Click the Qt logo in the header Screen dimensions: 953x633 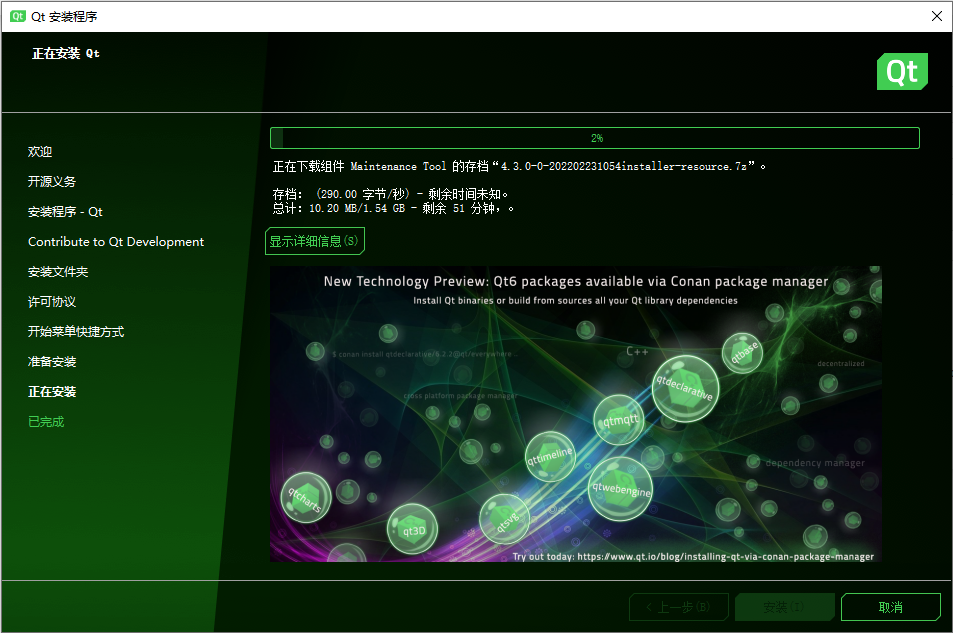click(902, 72)
